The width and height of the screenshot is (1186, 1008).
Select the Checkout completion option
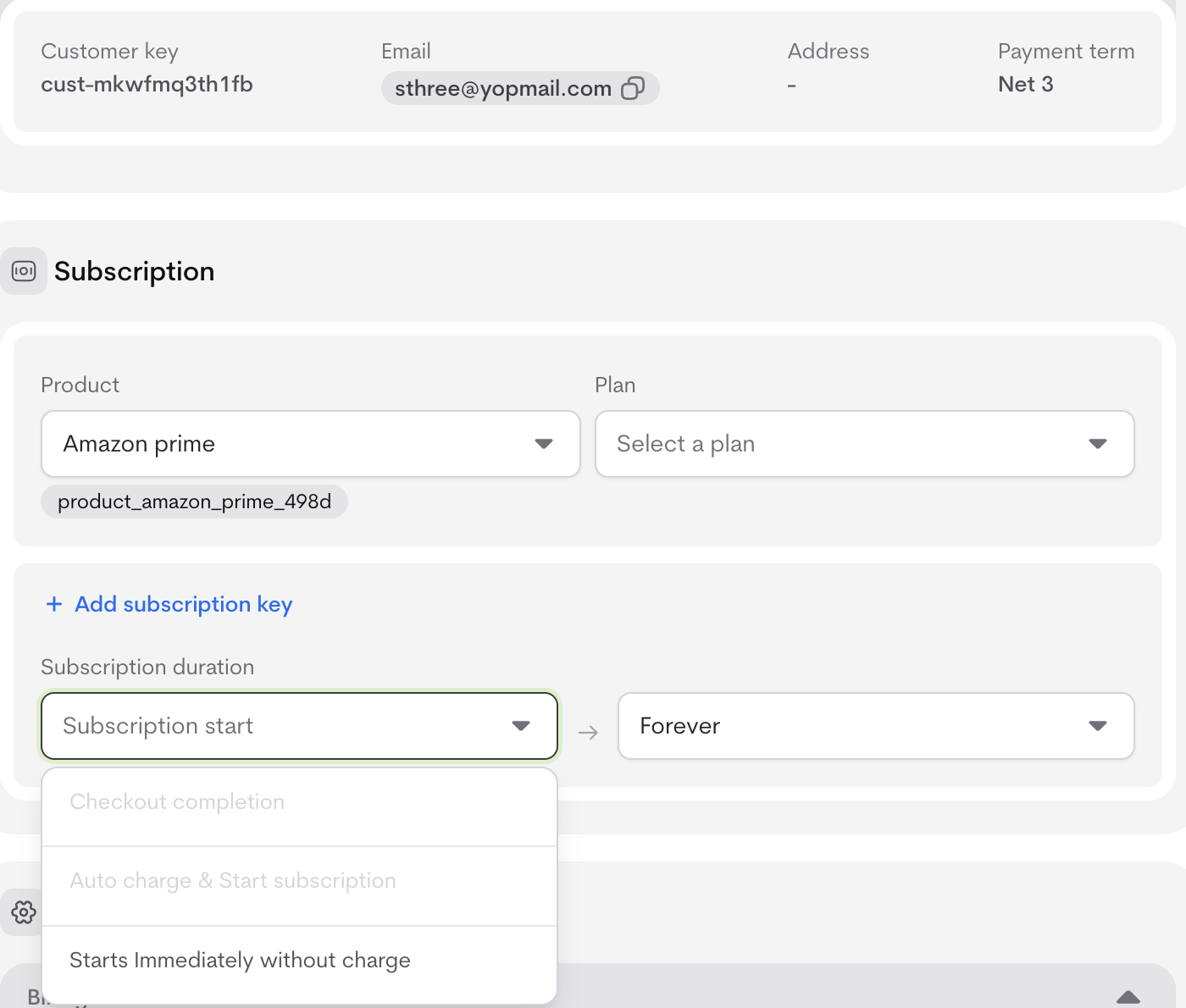(177, 802)
